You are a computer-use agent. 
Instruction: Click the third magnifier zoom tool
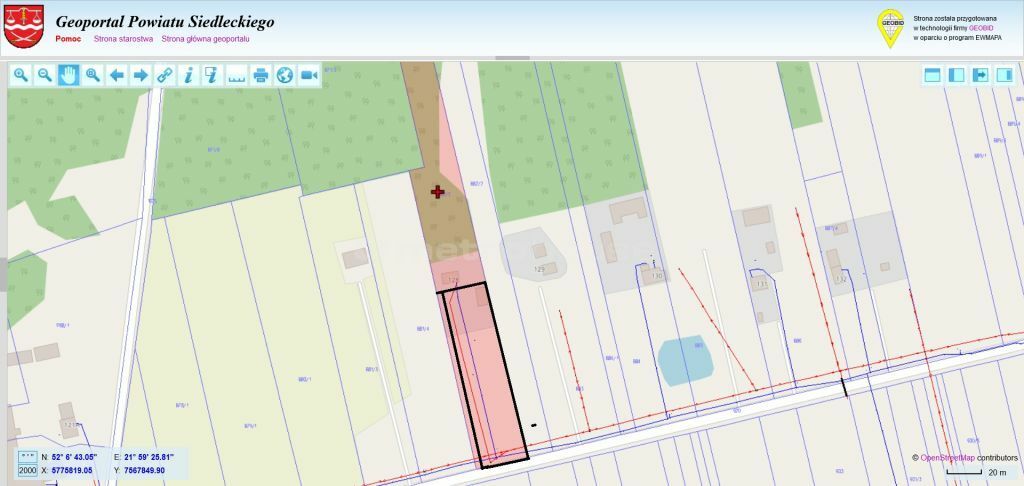(92, 75)
